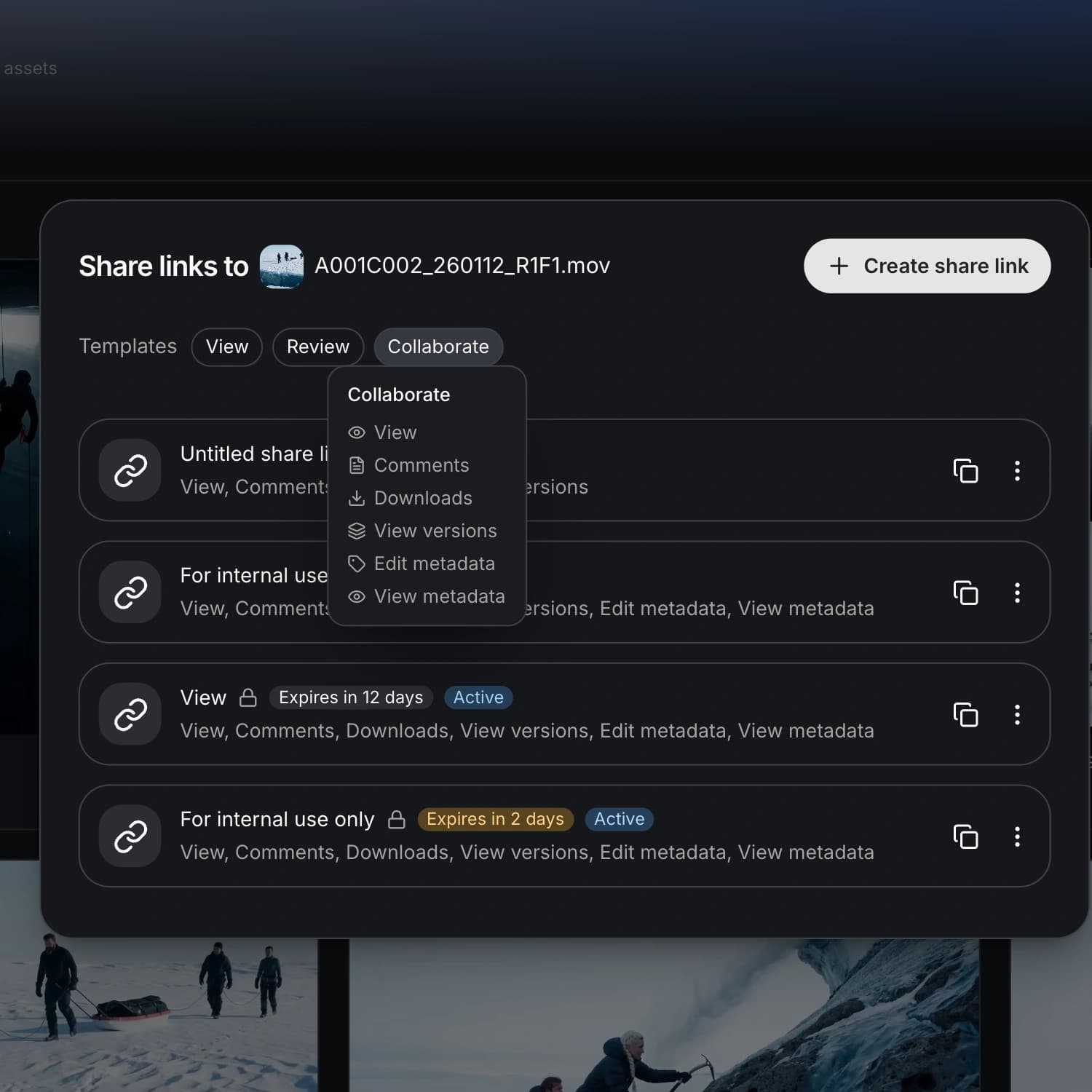Click the Edit metadata tag icon
The height and width of the screenshot is (1092, 1092).
(357, 563)
